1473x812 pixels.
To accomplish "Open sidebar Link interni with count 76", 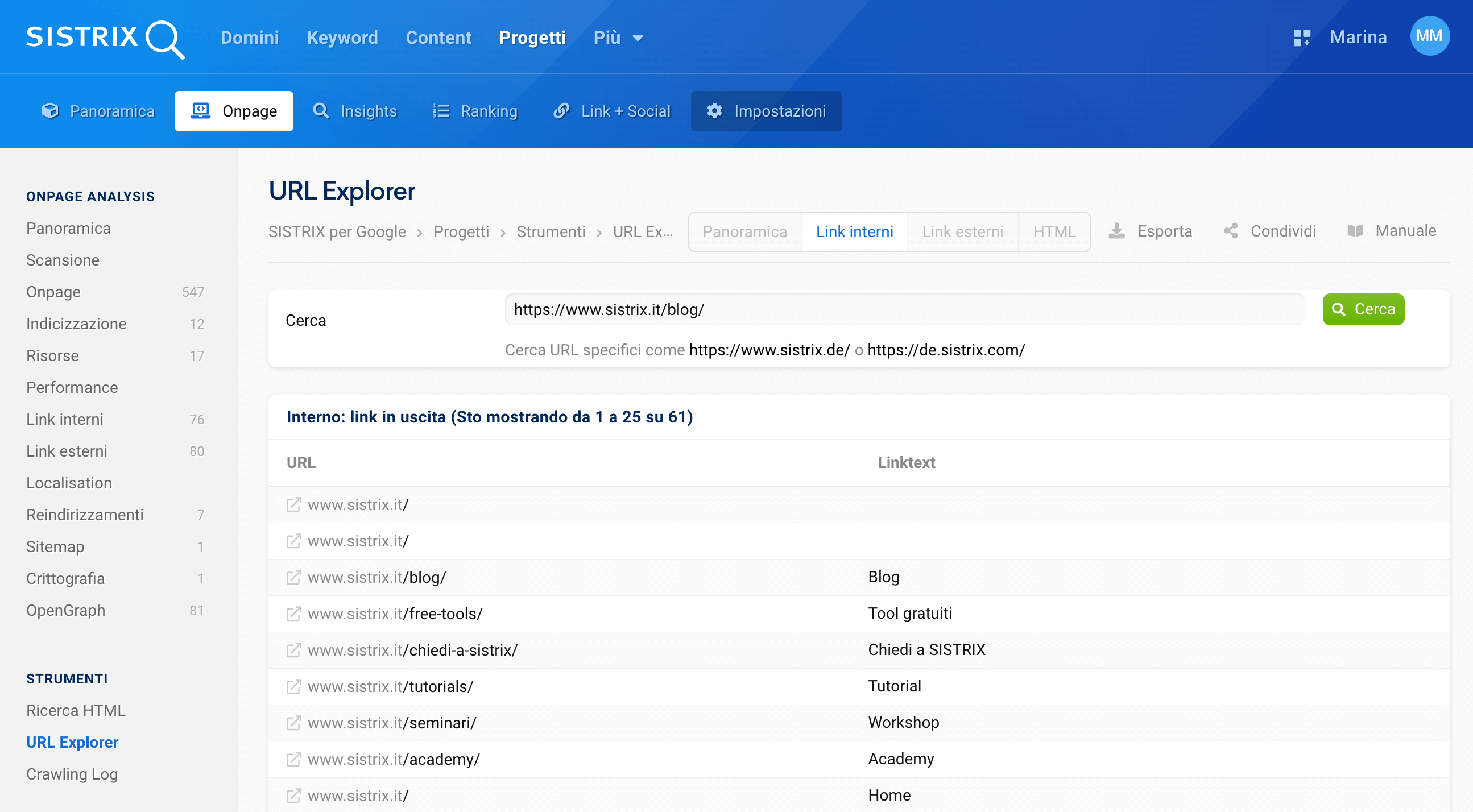I will pos(115,419).
